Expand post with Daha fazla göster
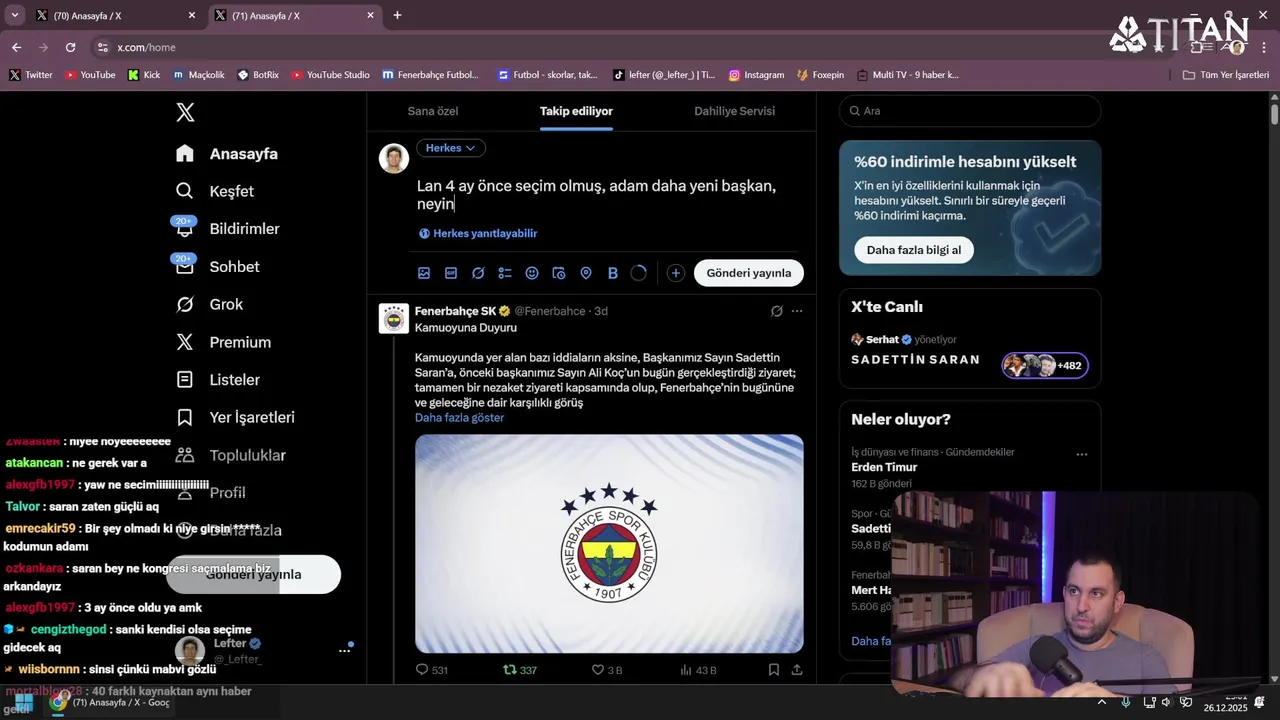Viewport: 1280px width, 720px height. (459, 418)
